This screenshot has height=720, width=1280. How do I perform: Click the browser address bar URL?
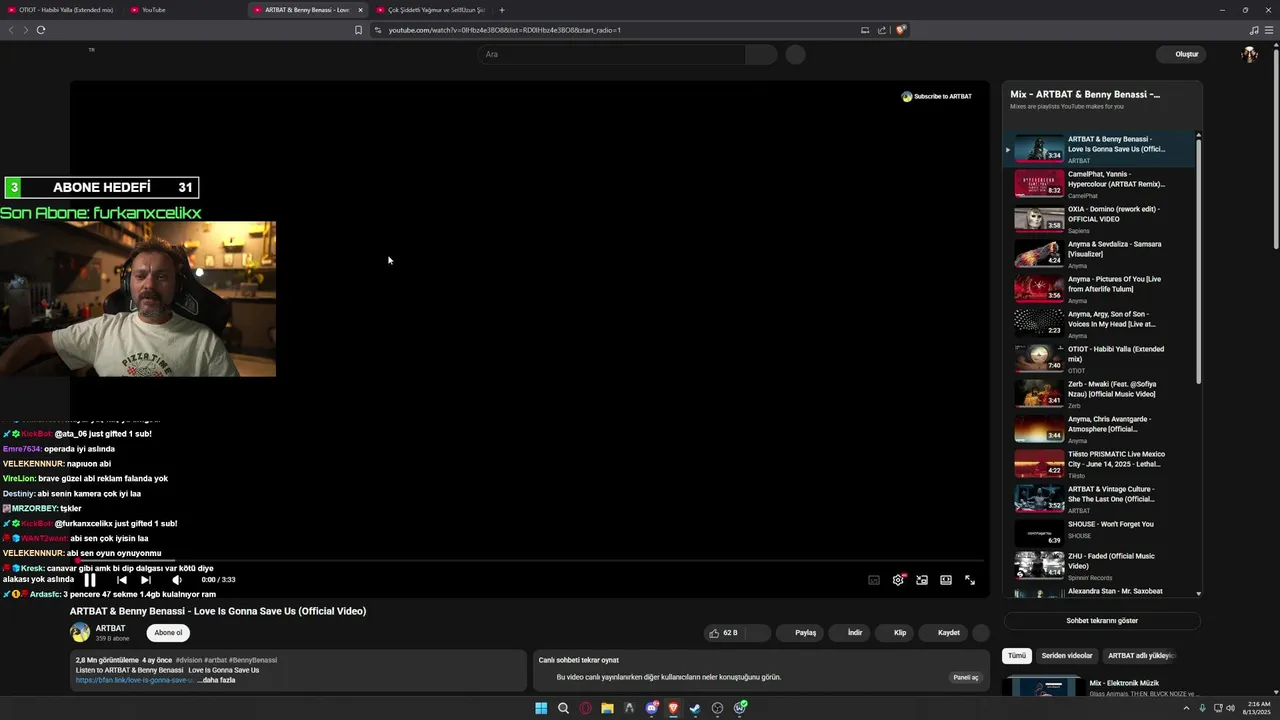[505, 30]
